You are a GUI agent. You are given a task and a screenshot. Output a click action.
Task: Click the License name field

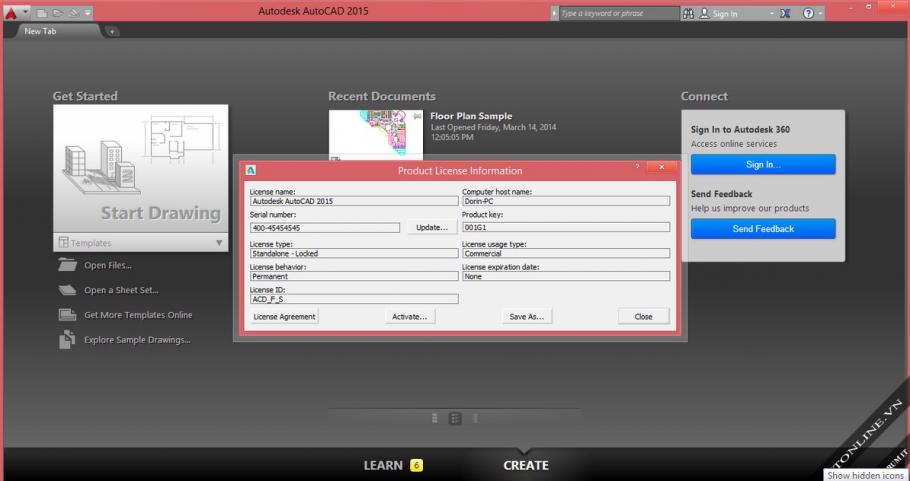point(354,201)
